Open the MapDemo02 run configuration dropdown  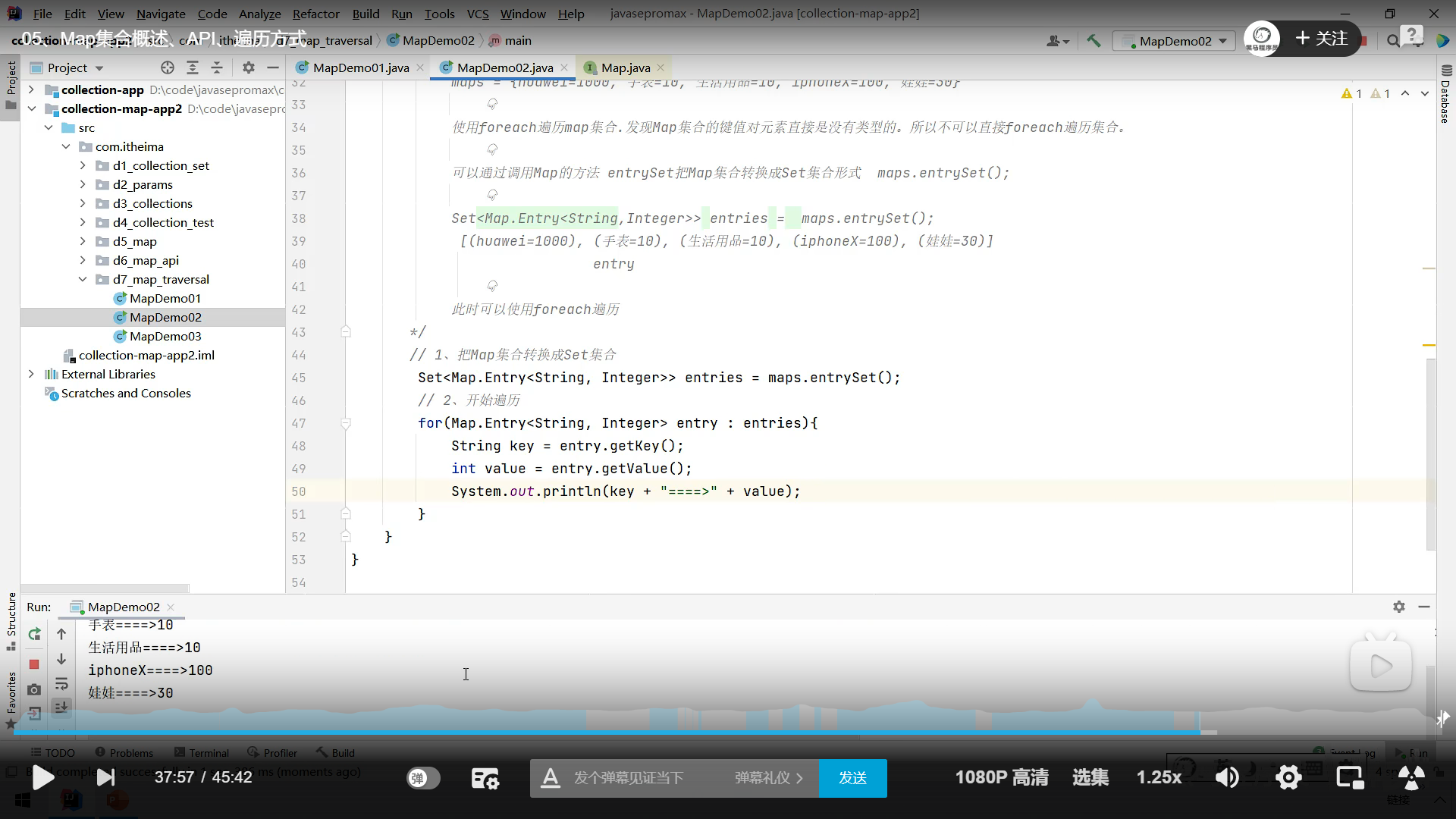click(x=1175, y=41)
